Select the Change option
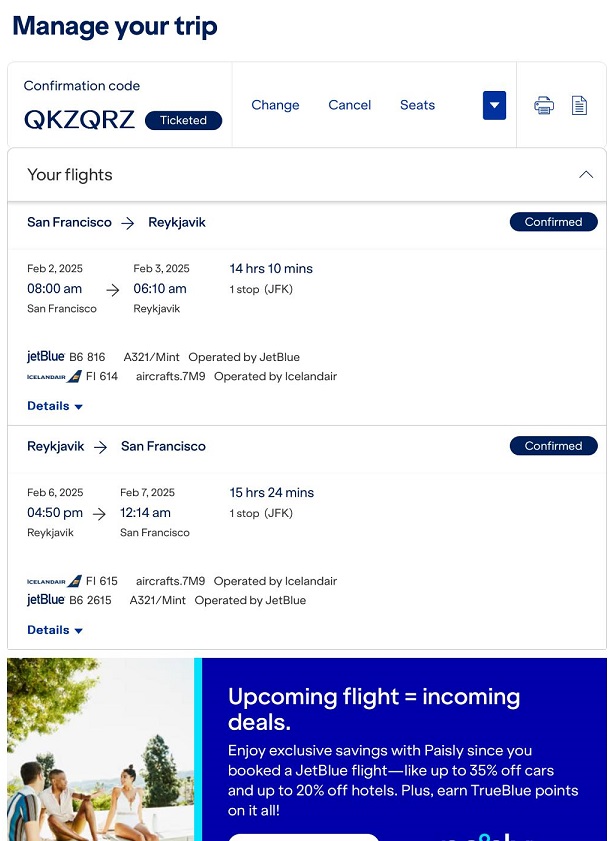The width and height of the screenshot is (614, 841). point(275,105)
